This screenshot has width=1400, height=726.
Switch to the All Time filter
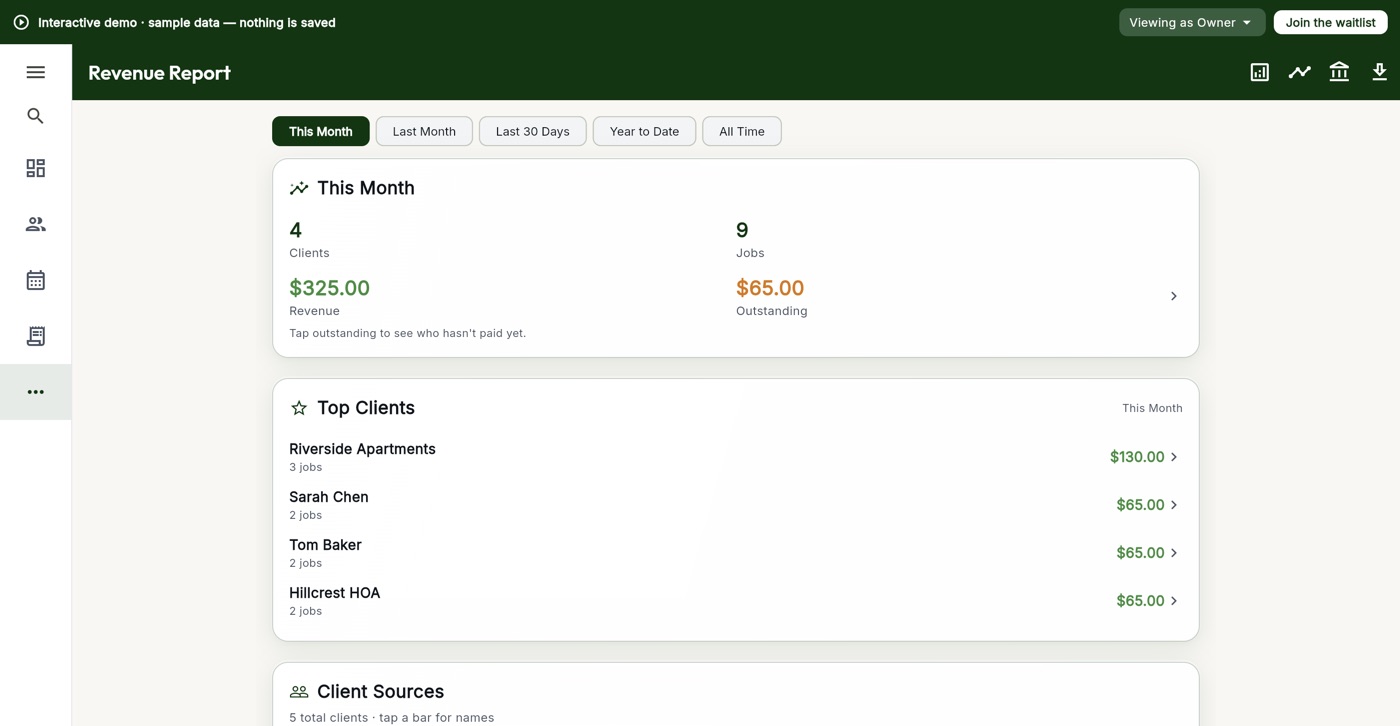[x=742, y=131]
